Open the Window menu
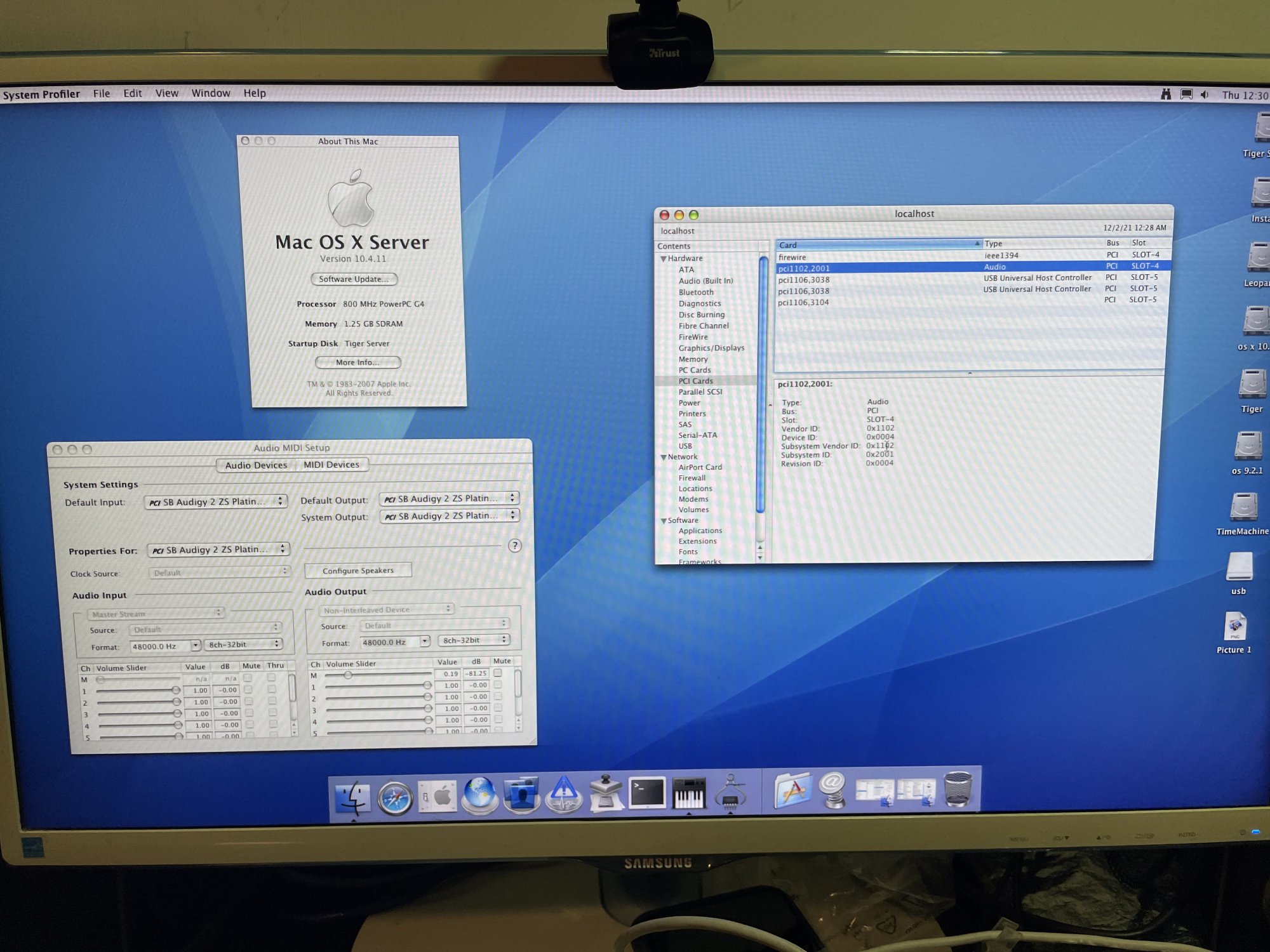The height and width of the screenshot is (952, 1270). pos(210,93)
